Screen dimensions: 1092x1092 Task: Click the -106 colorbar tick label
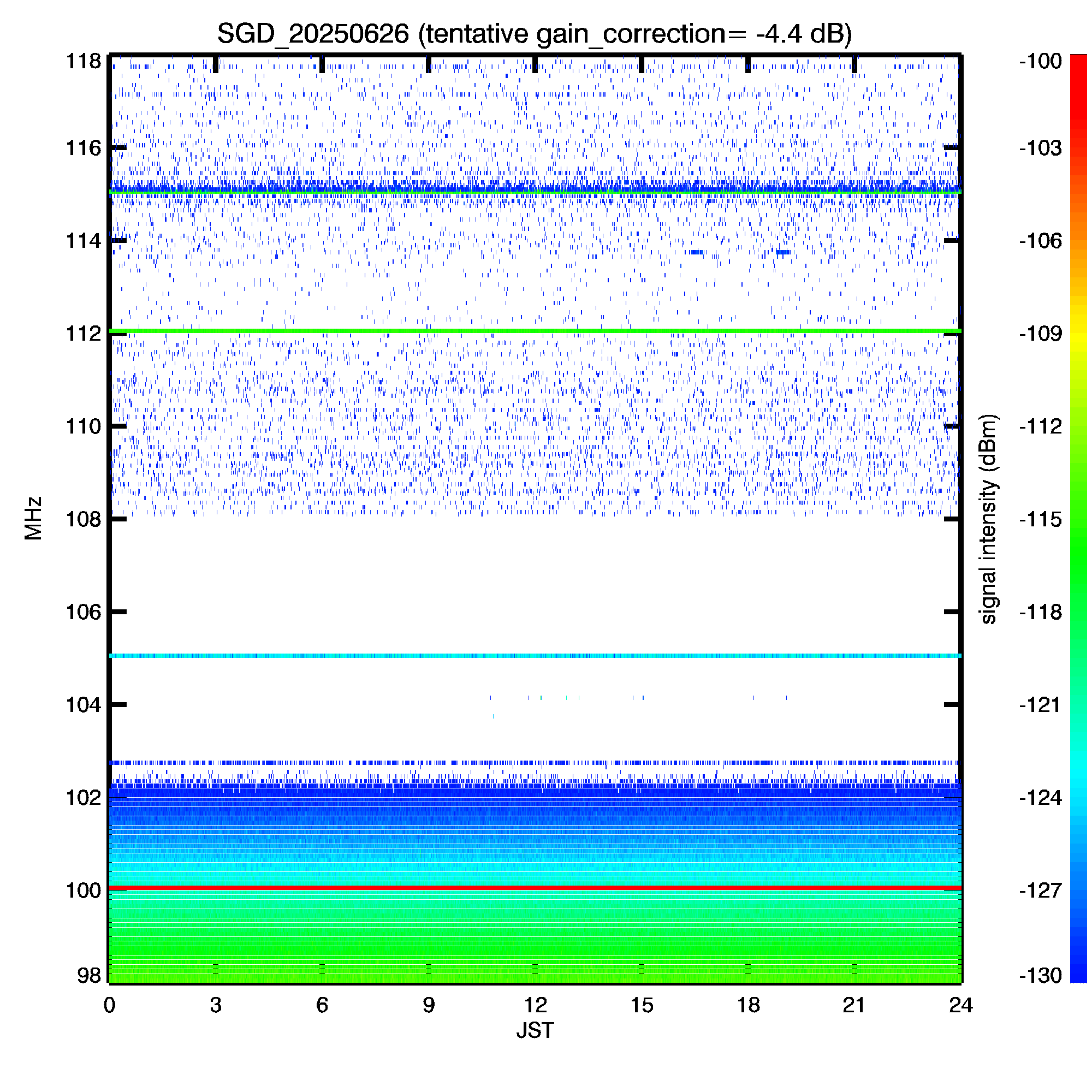click(x=1041, y=241)
